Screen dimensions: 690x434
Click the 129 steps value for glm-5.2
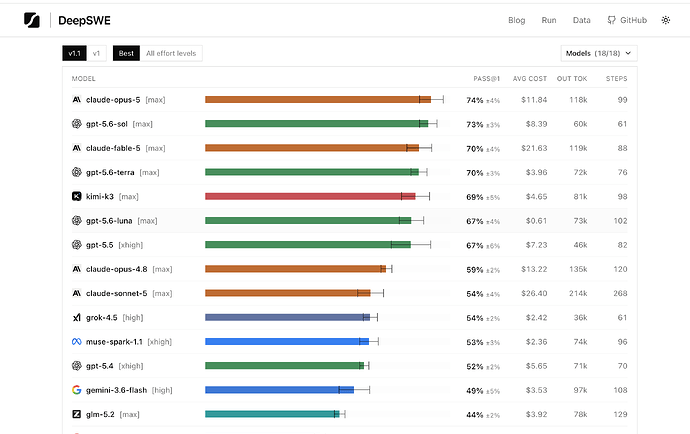pyautogui.click(x=620, y=414)
